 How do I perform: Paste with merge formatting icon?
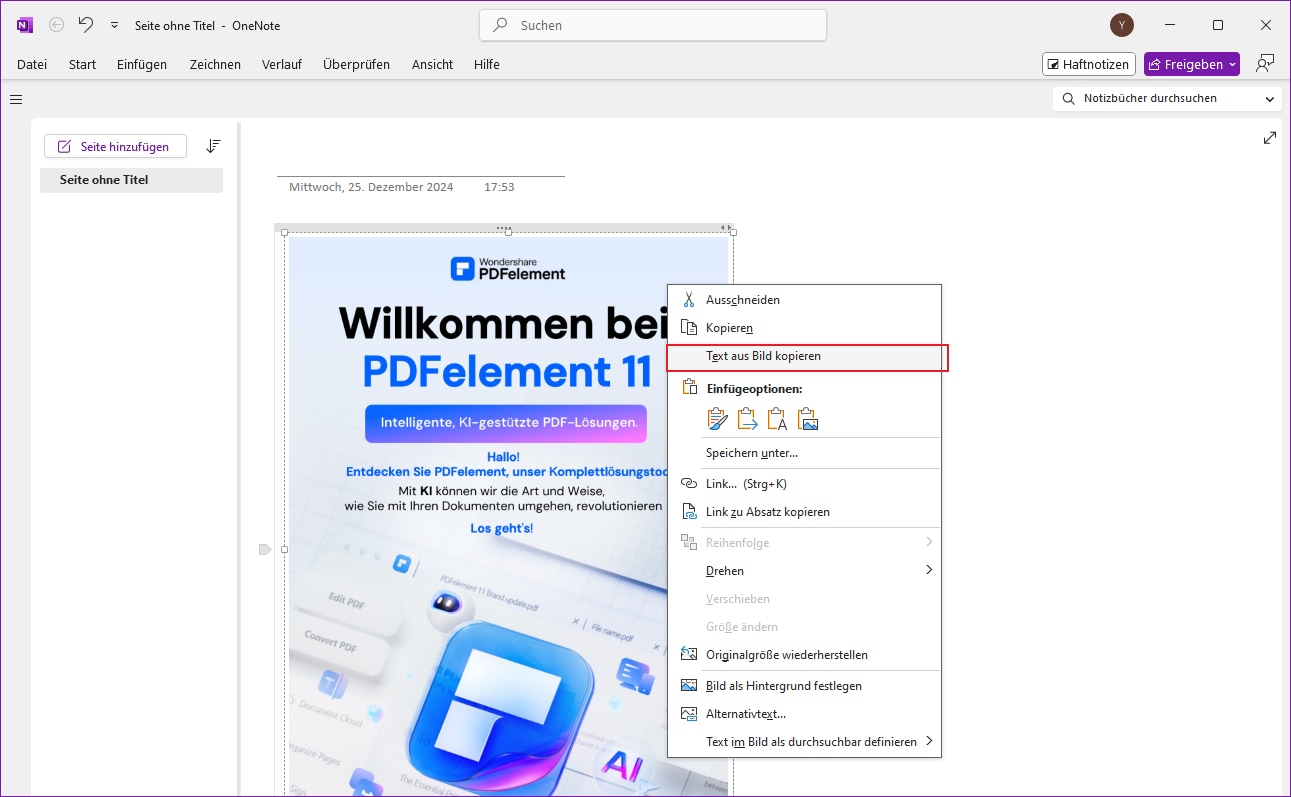pos(747,419)
